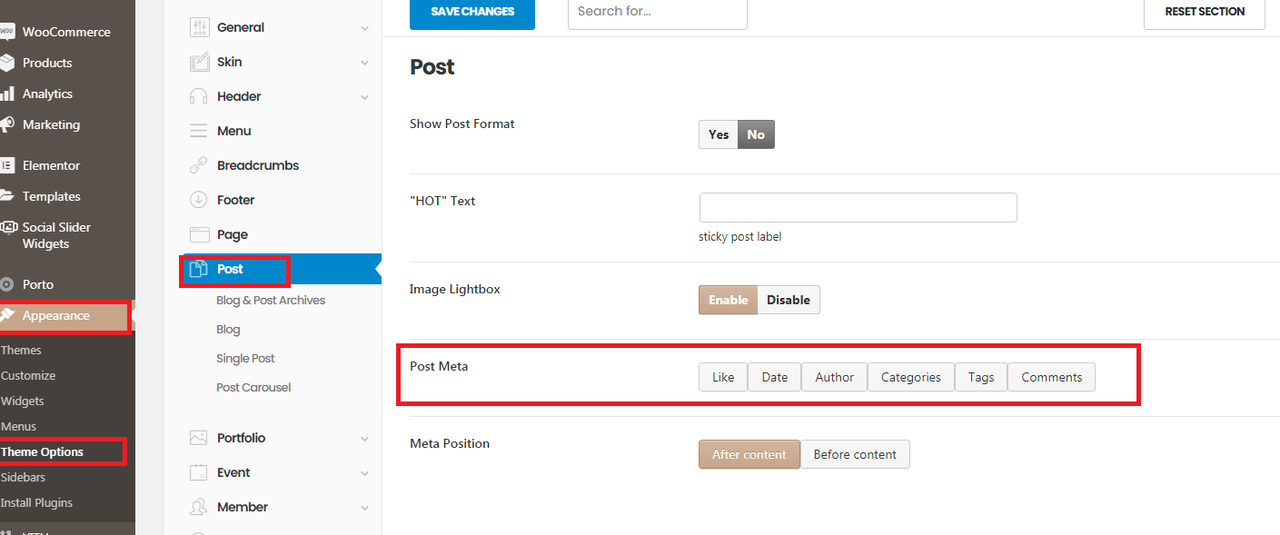Open the Menu options label
1280x535 pixels.
click(234, 131)
